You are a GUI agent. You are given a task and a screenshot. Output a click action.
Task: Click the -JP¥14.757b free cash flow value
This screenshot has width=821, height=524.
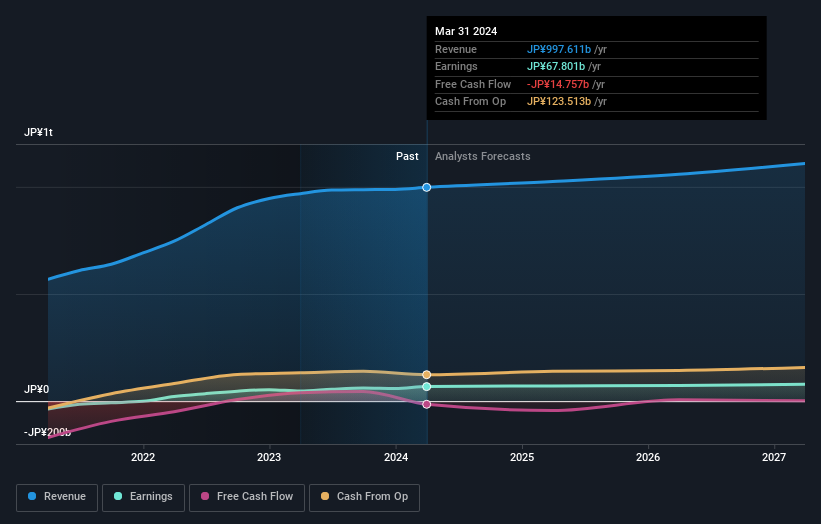coord(558,84)
